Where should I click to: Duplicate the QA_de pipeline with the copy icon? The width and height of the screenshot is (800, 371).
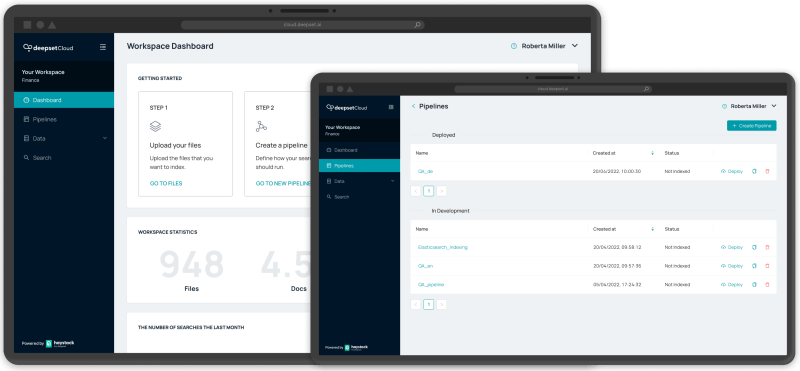coord(754,171)
